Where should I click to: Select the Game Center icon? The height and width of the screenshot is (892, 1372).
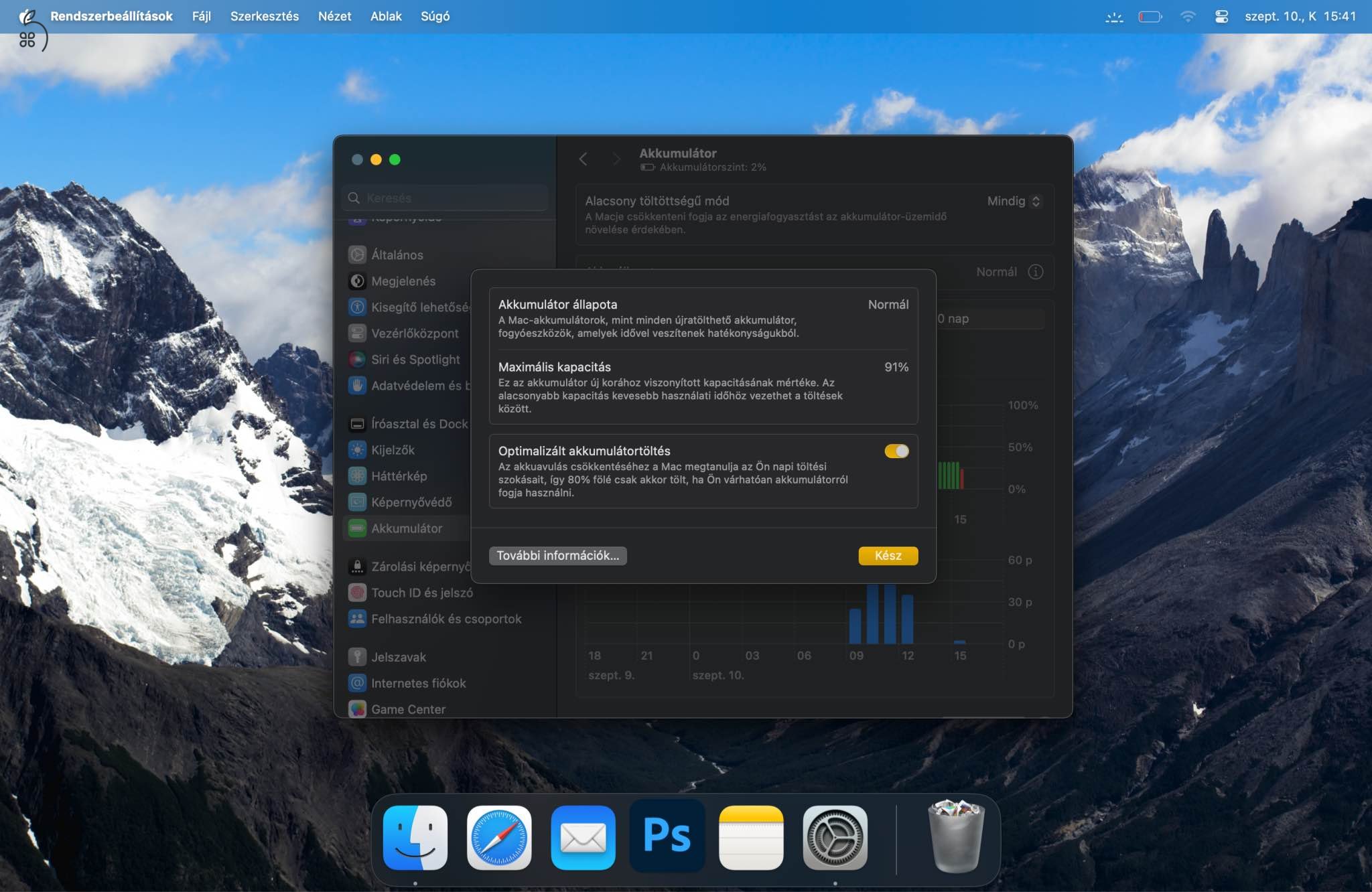357,709
